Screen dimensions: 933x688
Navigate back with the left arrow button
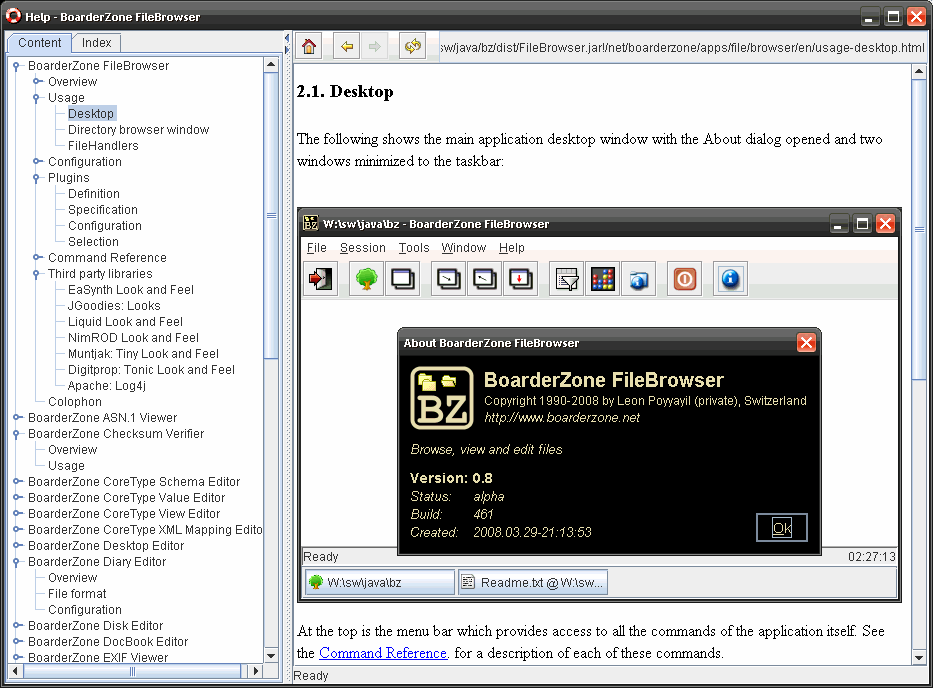pyautogui.click(x=347, y=46)
